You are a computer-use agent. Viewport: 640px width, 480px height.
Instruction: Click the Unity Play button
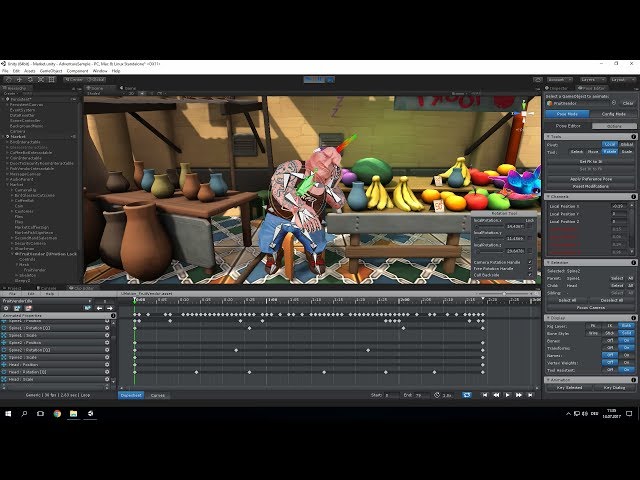coord(309,80)
